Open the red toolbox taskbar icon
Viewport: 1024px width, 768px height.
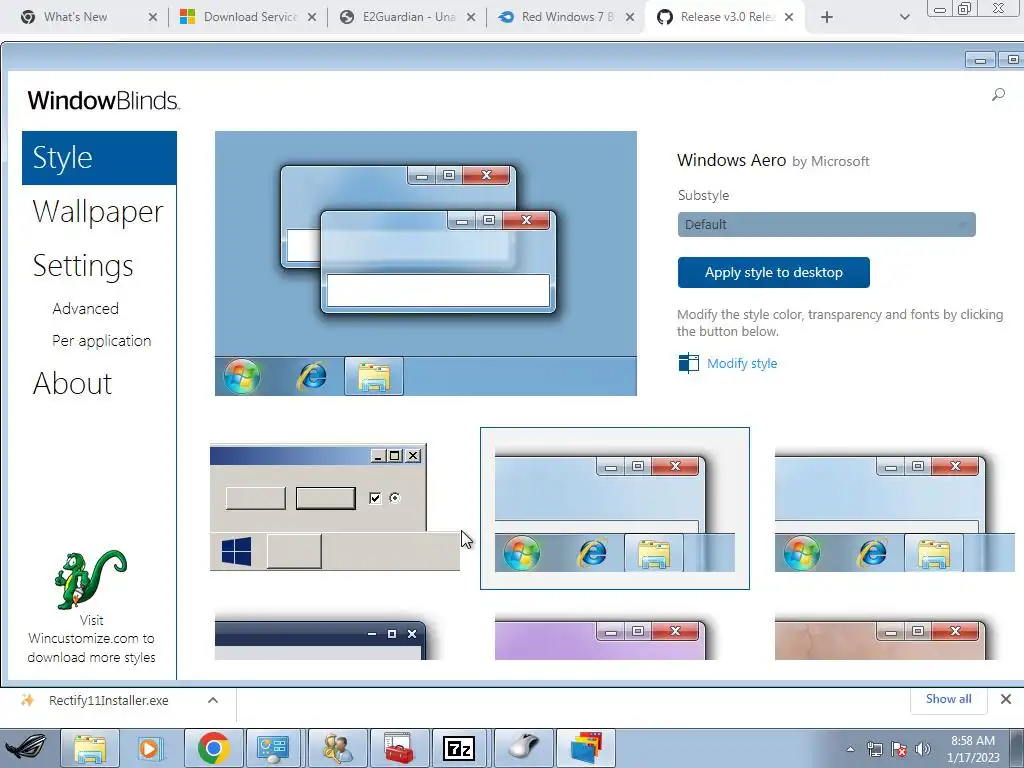(x=399, y=748)
